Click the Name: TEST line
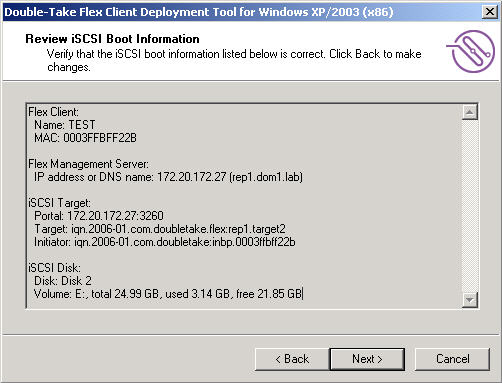 (65, 125)
